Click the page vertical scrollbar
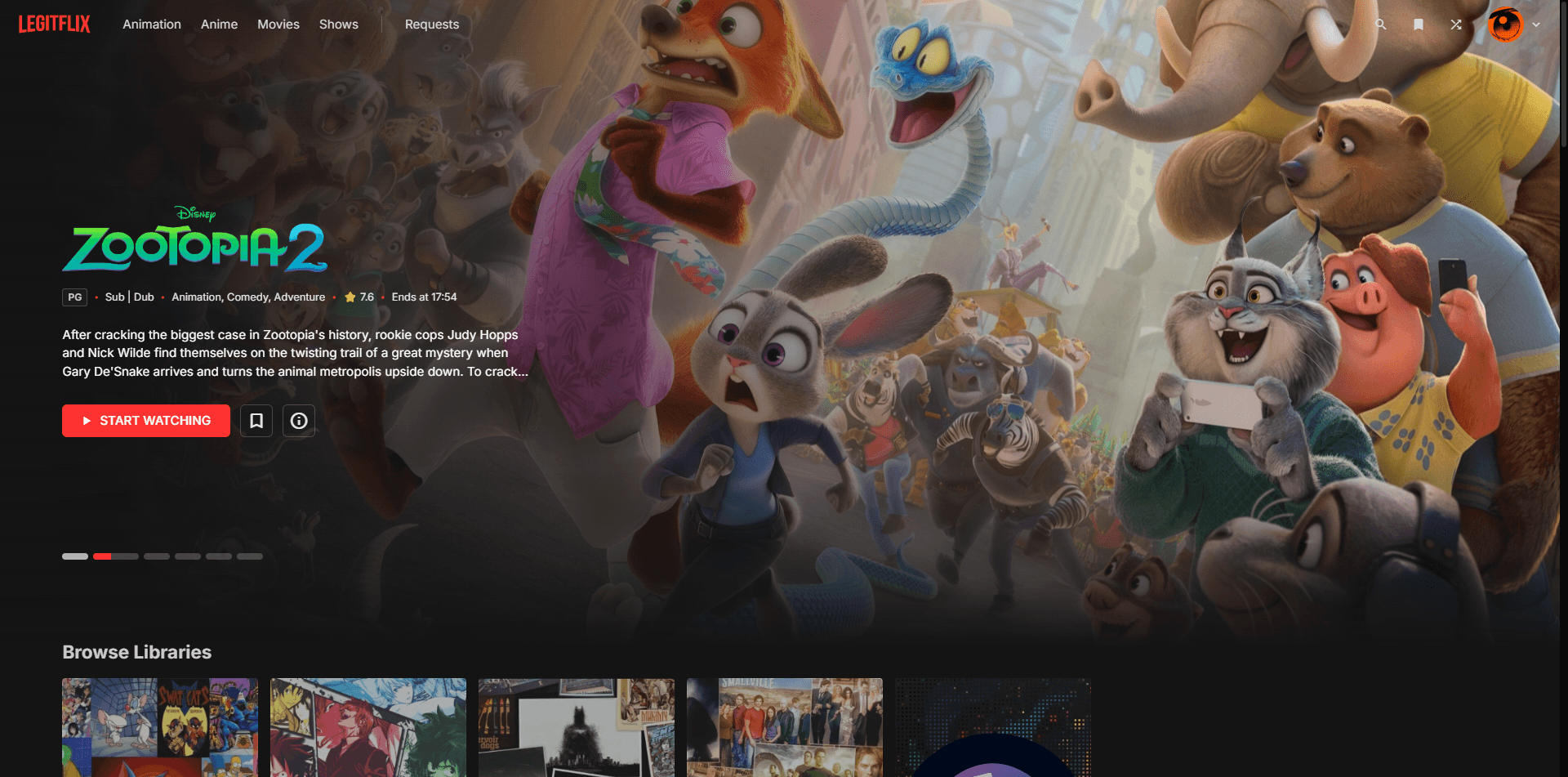This screenshot has height=777, width=1568. click(1563, 74)
